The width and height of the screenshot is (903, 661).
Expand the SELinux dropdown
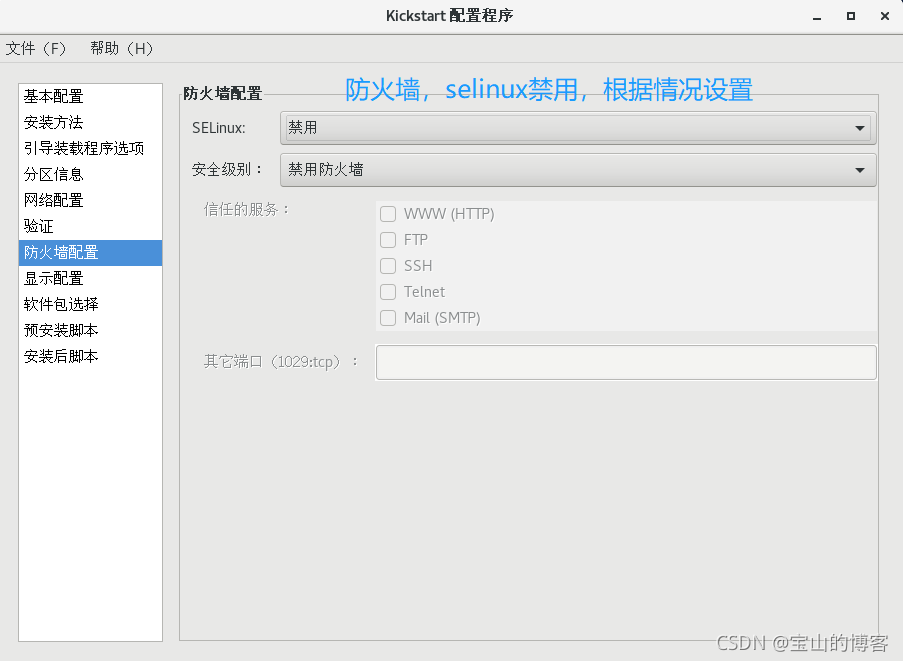(576, 128)
